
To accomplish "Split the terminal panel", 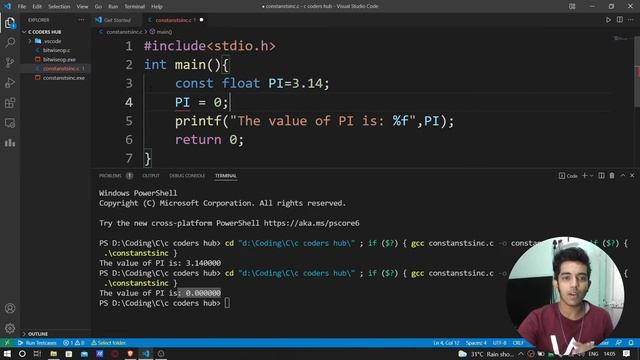I will (601, 176).
